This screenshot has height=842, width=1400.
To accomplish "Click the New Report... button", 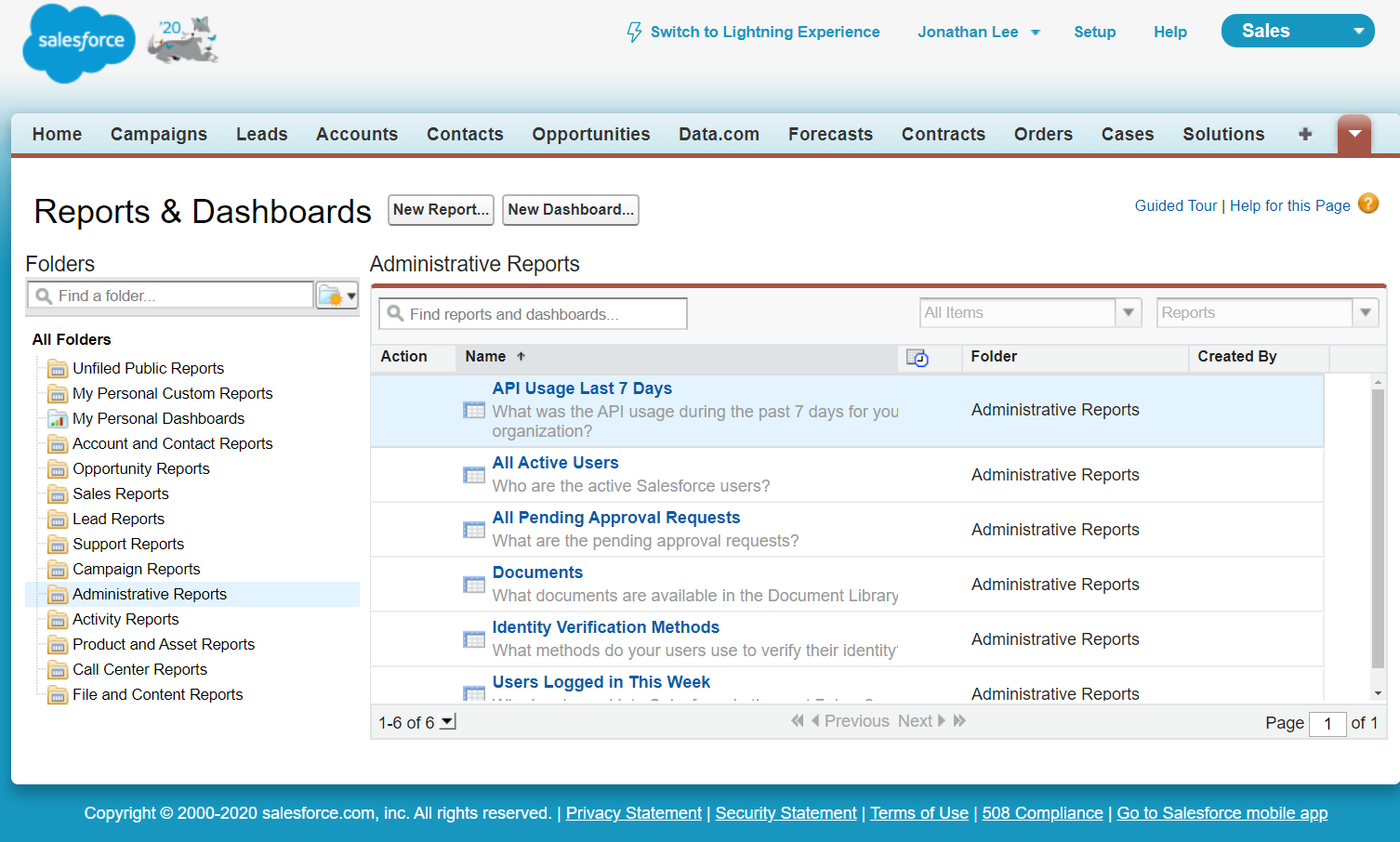I will click(x=441, y=210).
